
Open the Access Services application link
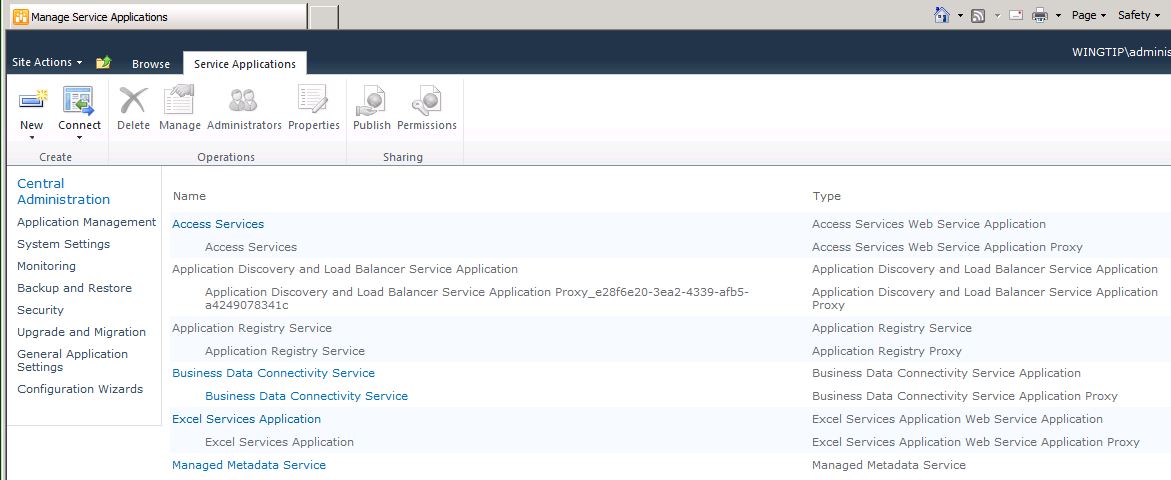[x=218, y=224]
